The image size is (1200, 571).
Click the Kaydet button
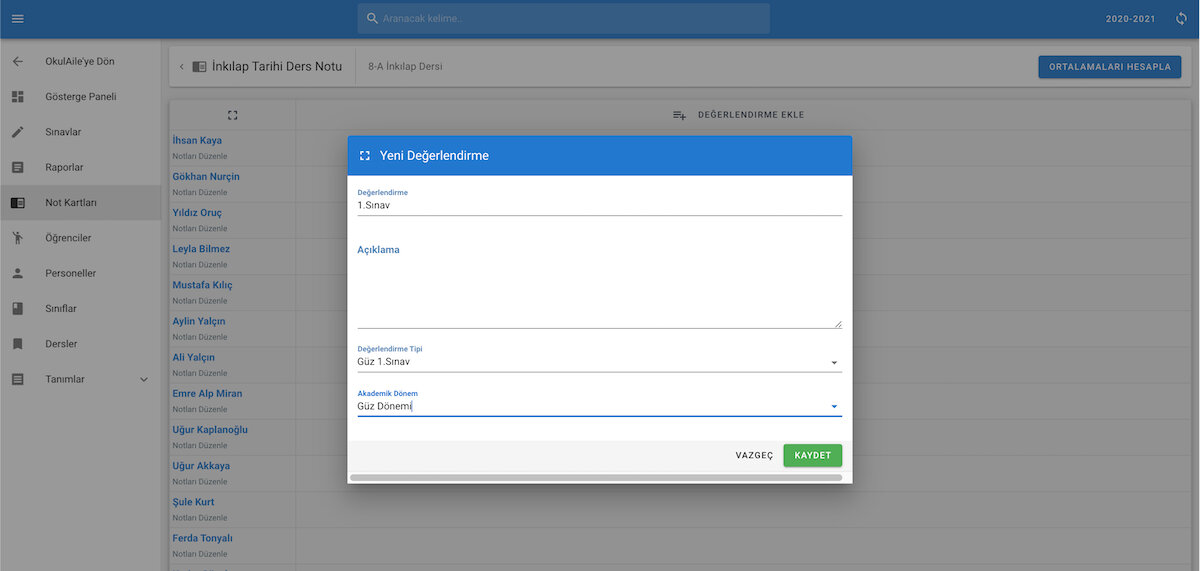click(x=813, y=455)
